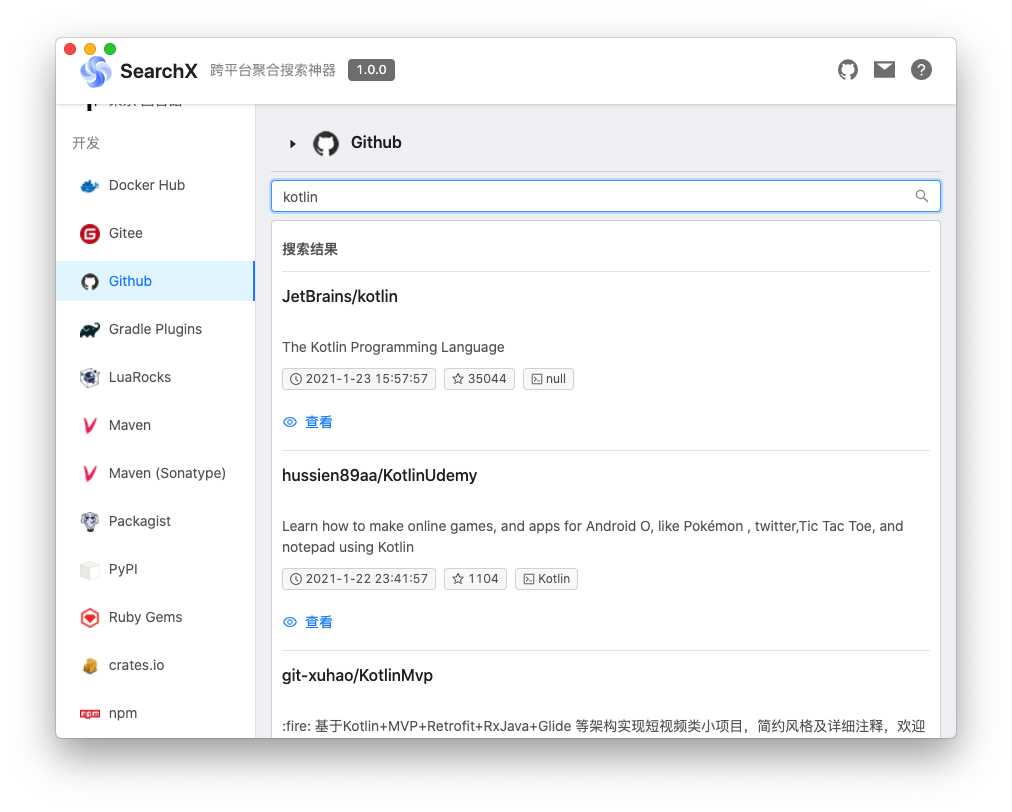Select Gradle Plugins in the sidebar

(x=156, y=329)
